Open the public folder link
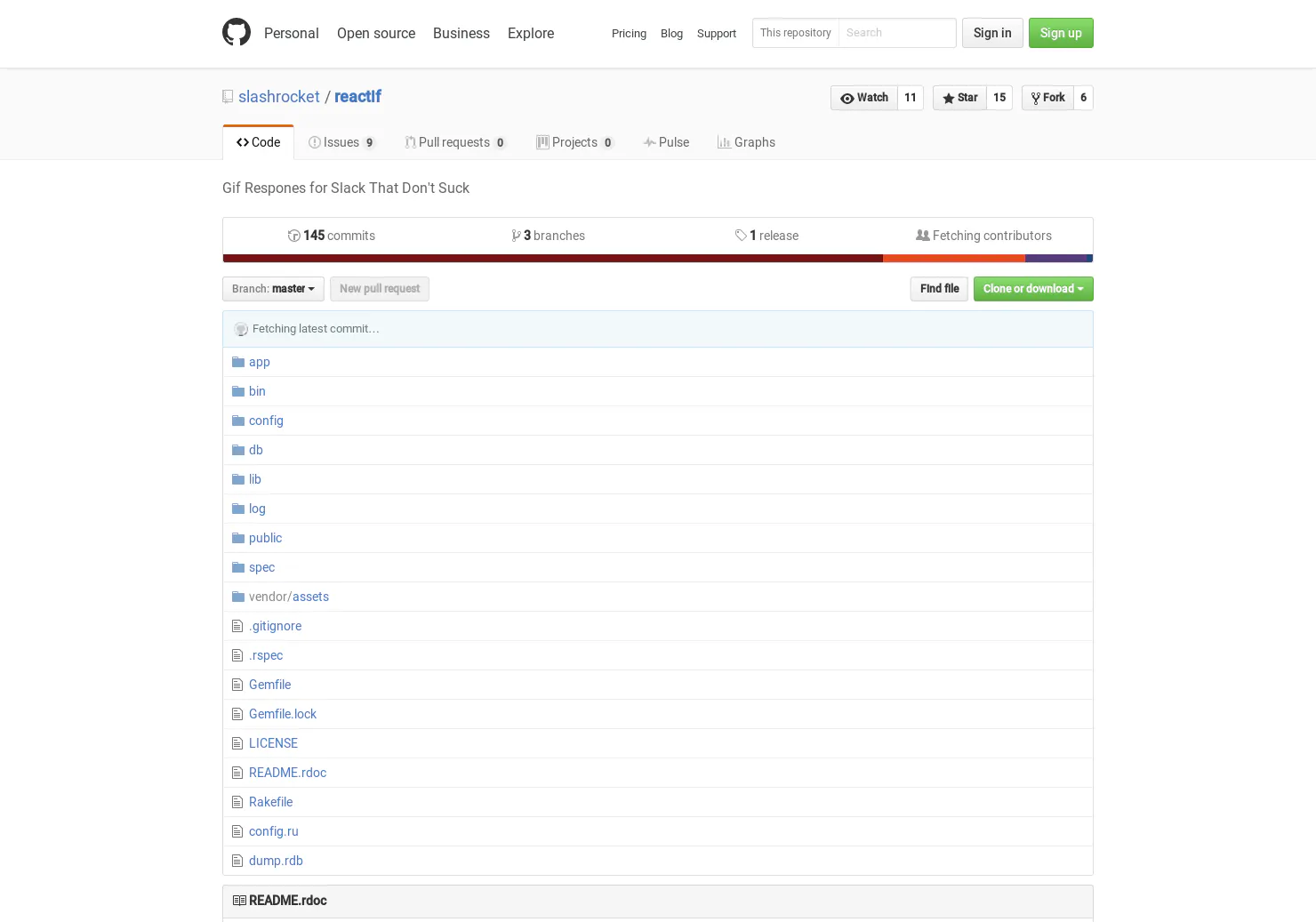Screen dimensions: 1316x922 click(x=265, y=538)
